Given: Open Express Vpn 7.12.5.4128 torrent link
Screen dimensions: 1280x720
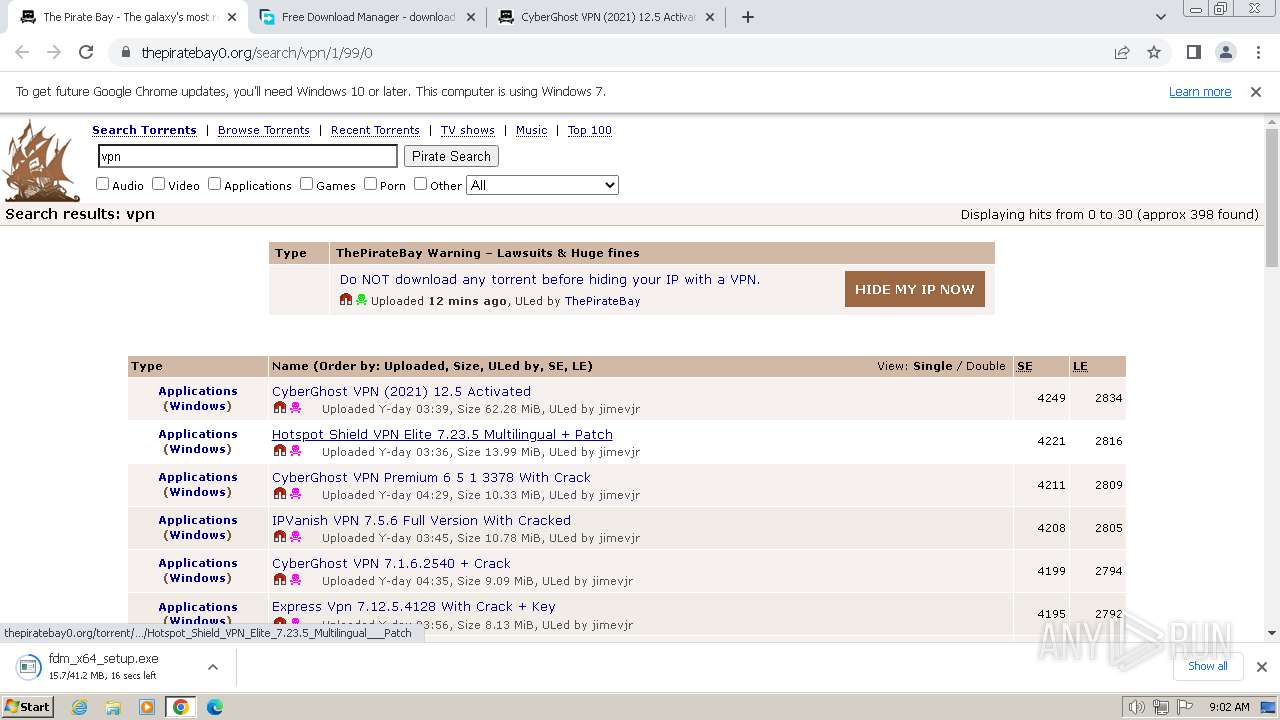Looking at the screenshot, I should pos(414,606).
